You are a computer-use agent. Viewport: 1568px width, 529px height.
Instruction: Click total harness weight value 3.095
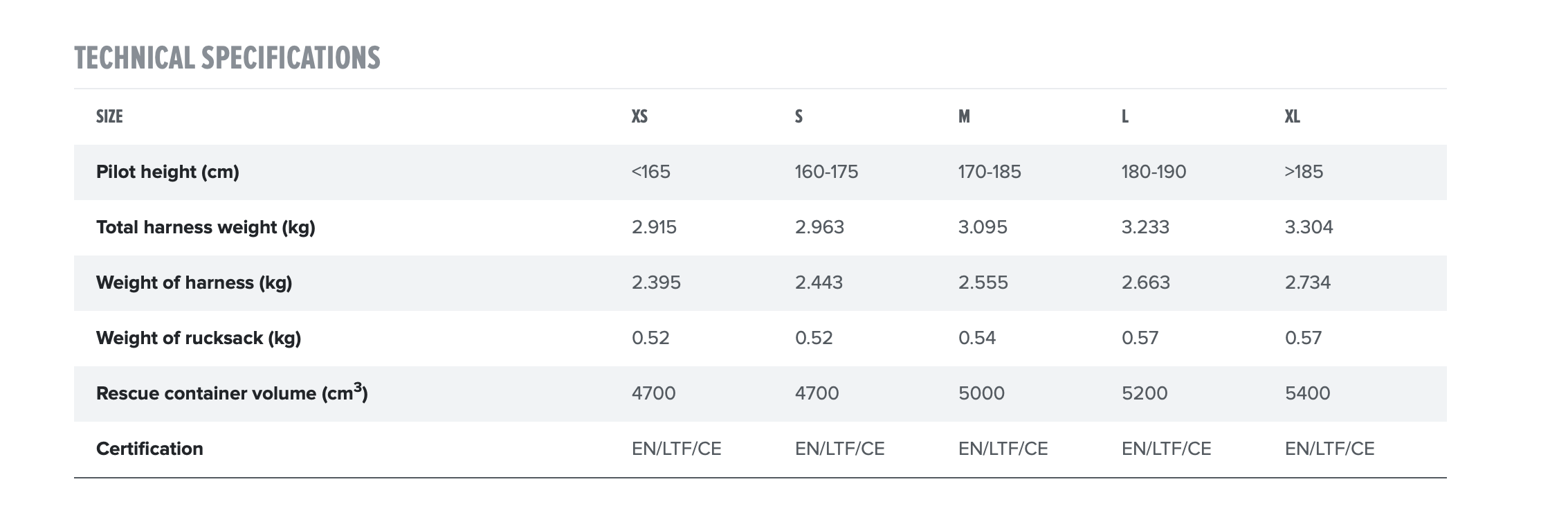tap(983, 227)
